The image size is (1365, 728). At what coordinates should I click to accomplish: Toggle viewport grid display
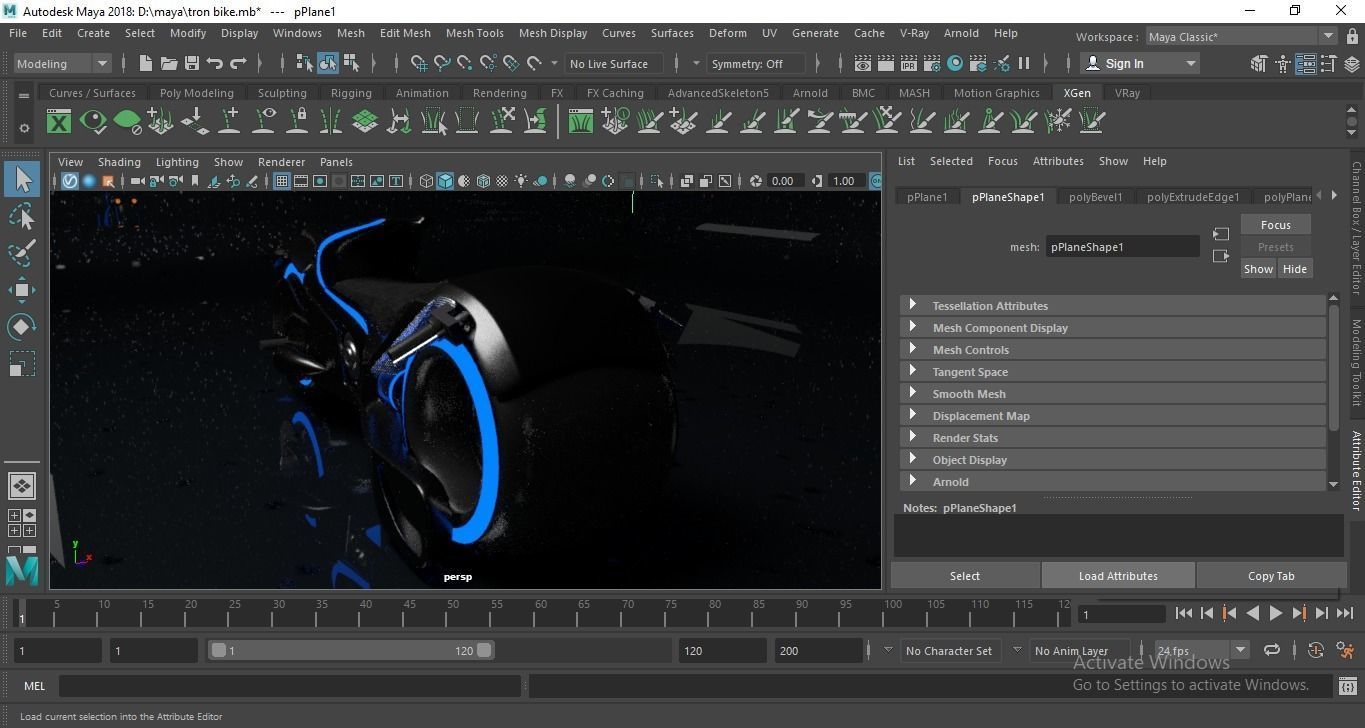[282, 181]
